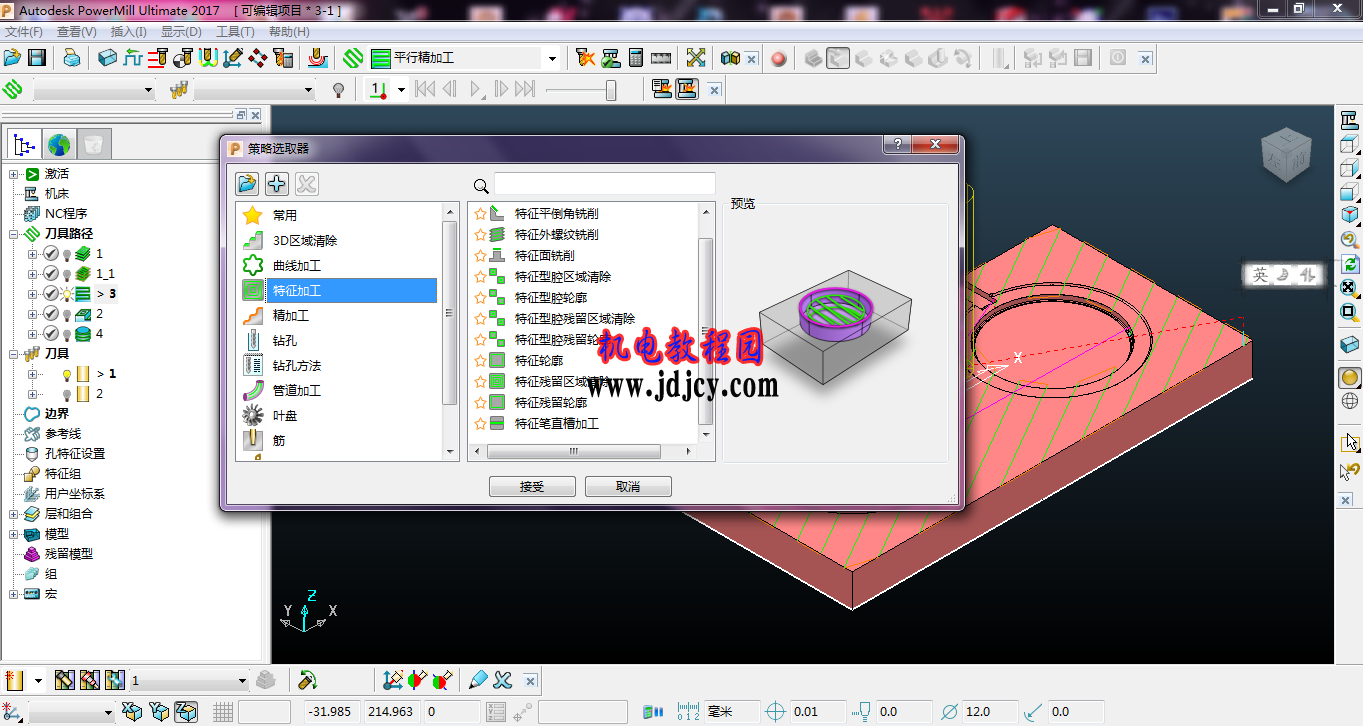Open the block definition tool icon
Viewport: 1363px width, 726px height.
[x=108, y=58]
